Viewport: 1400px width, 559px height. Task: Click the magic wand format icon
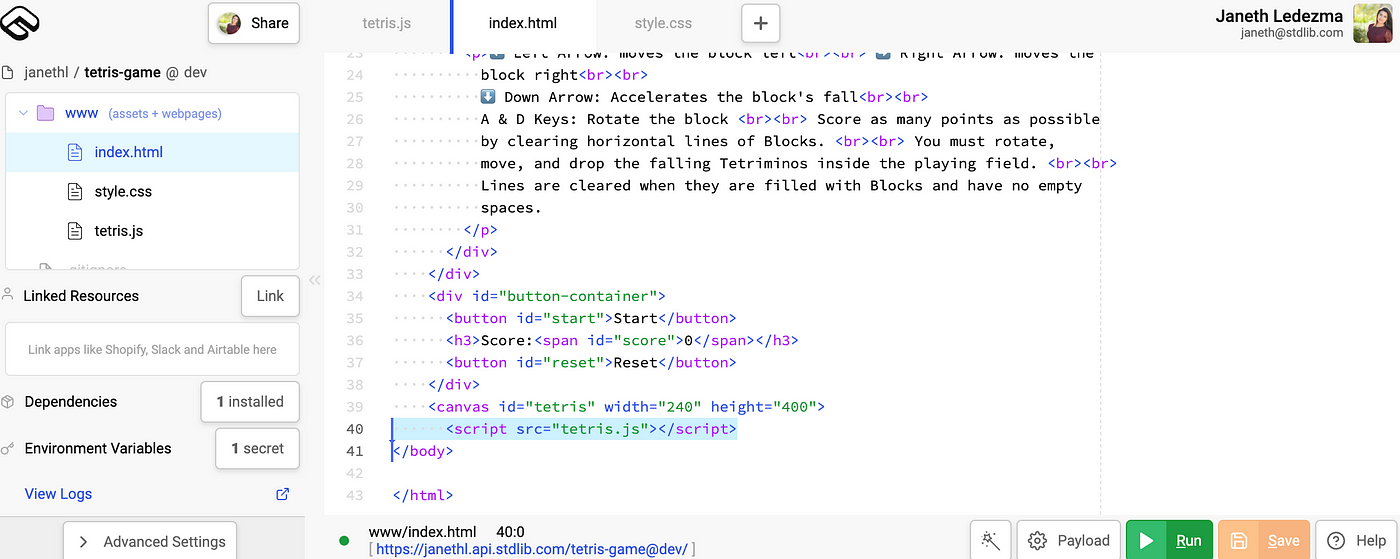coord(991,541)
